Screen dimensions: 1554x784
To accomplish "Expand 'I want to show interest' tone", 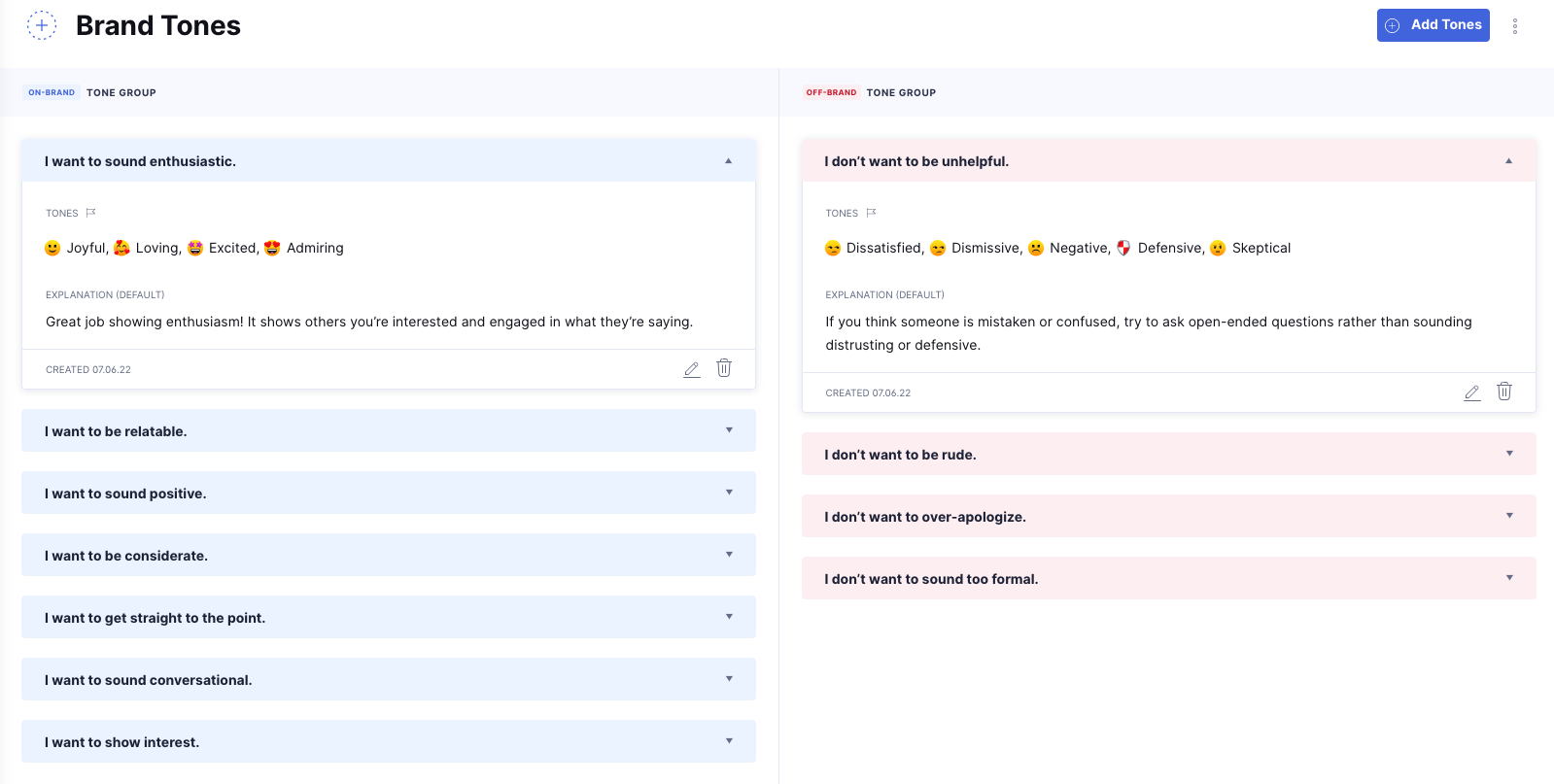I will coord(729,741).
